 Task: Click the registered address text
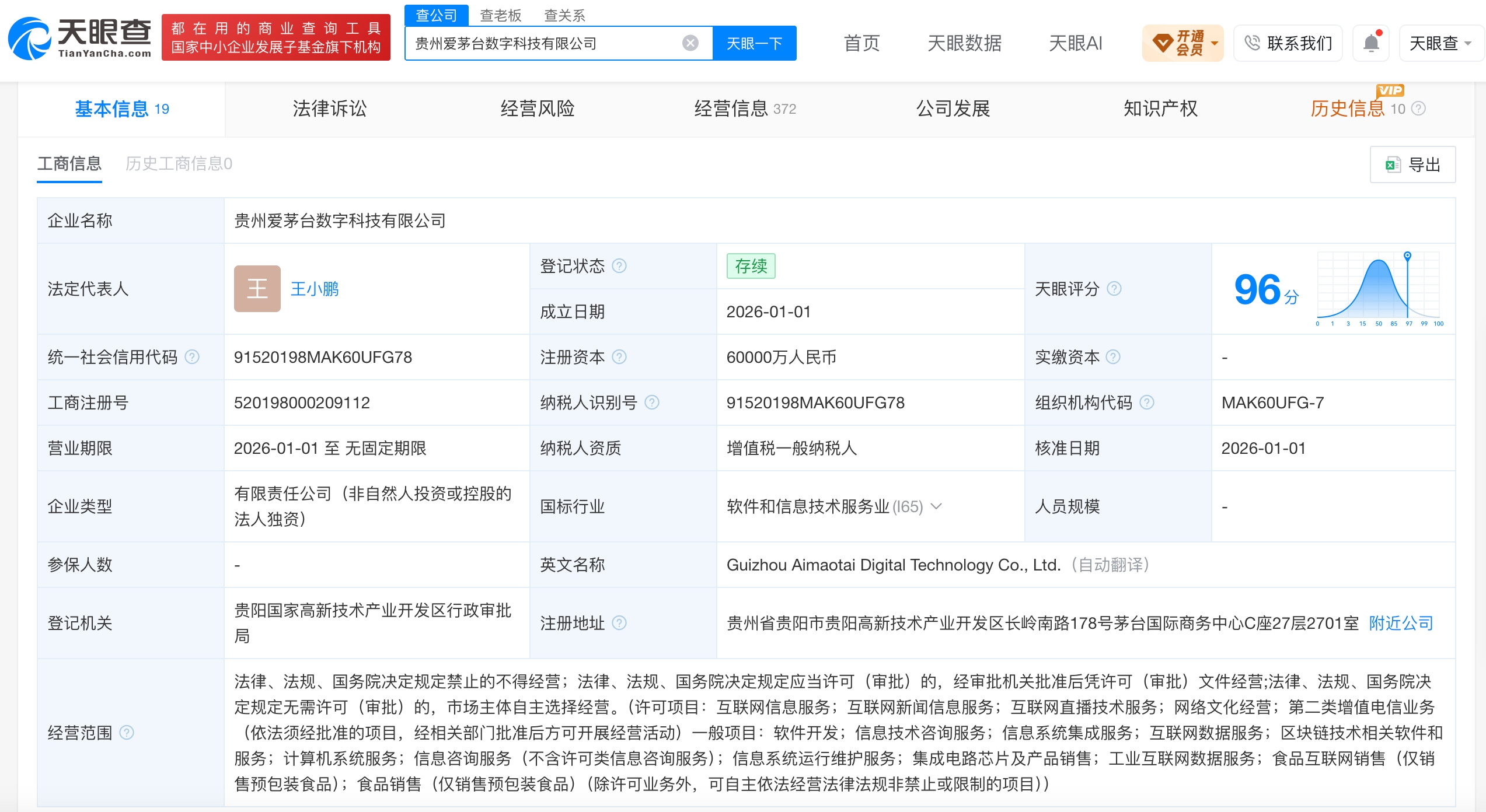[1043, 623]
